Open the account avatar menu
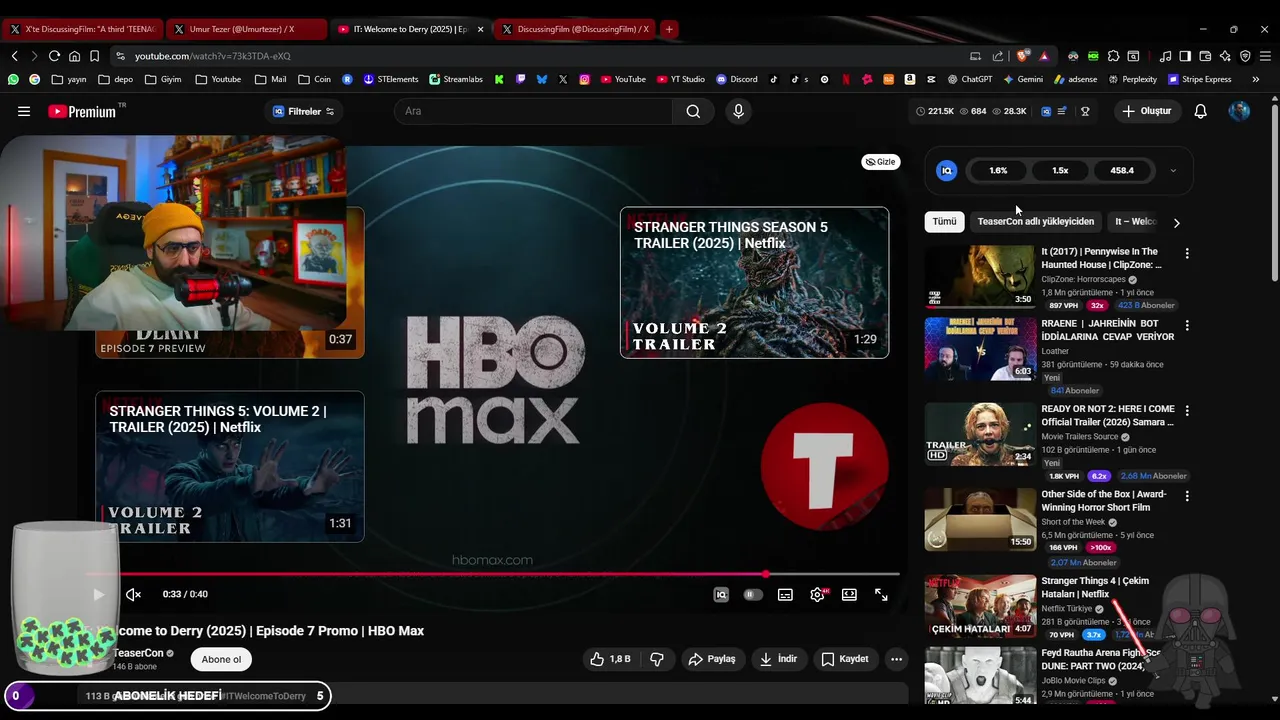 [x=1239, y=111]
